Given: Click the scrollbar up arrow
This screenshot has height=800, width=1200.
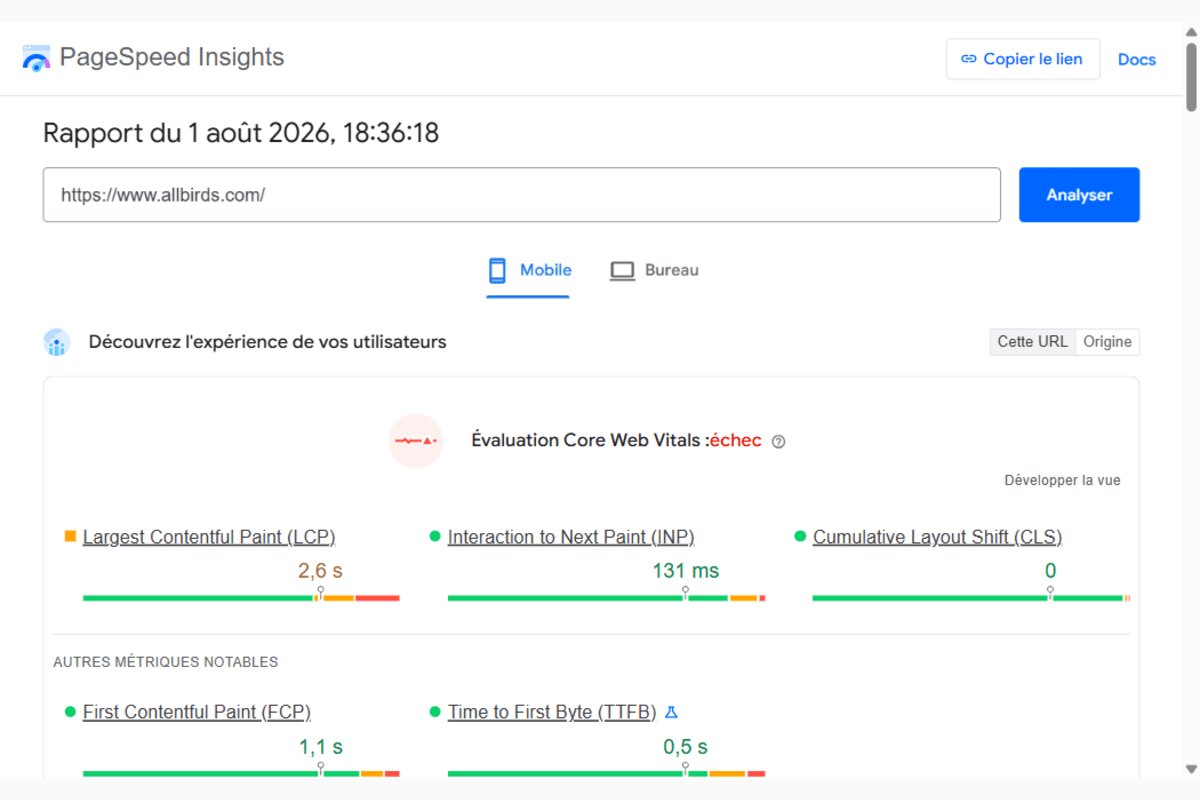Looking at the screenshot, I should 1191,31.
